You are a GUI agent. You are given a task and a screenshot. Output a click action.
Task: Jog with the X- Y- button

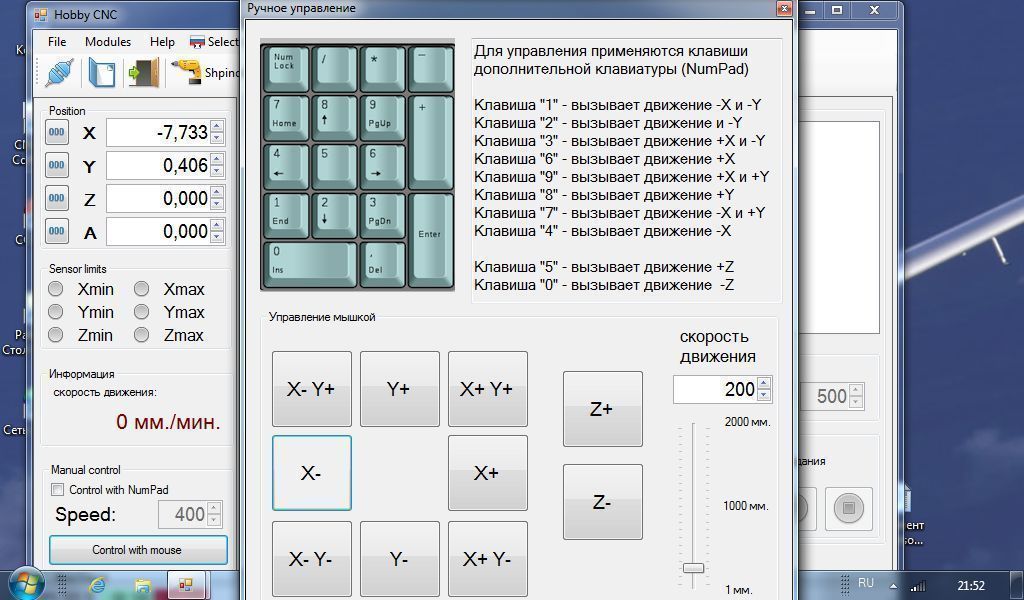pos(312,560)
